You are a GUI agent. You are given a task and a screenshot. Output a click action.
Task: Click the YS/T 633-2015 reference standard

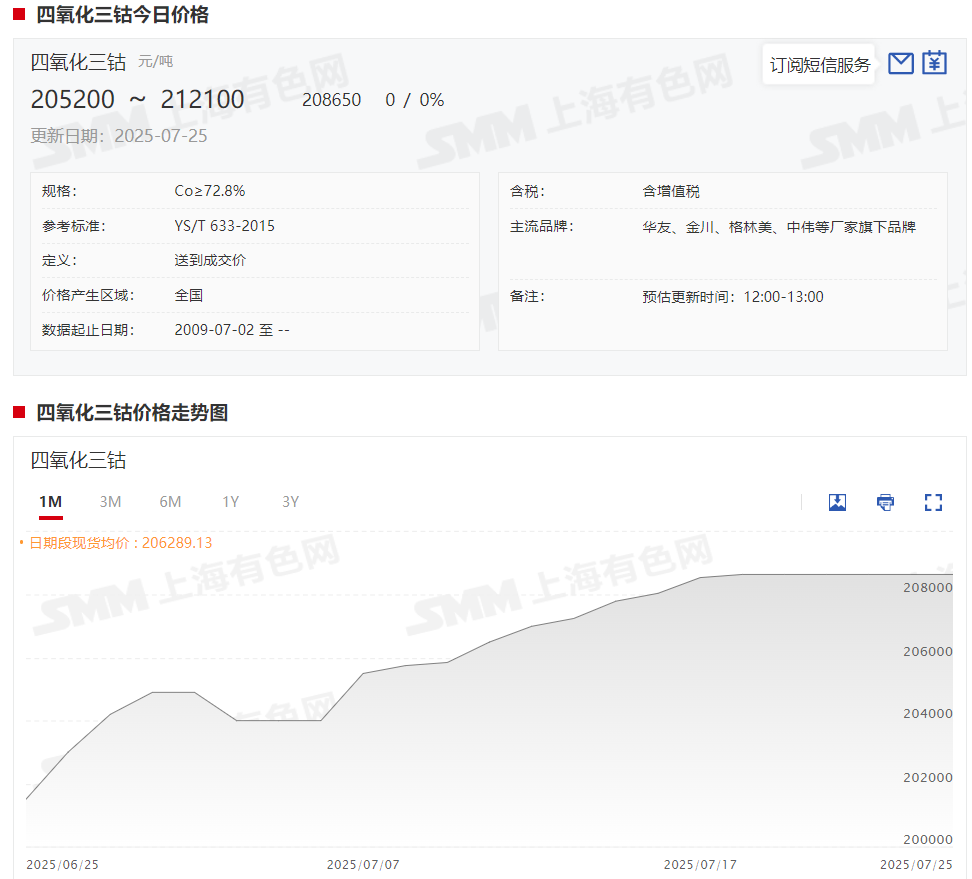click(224, 226)
